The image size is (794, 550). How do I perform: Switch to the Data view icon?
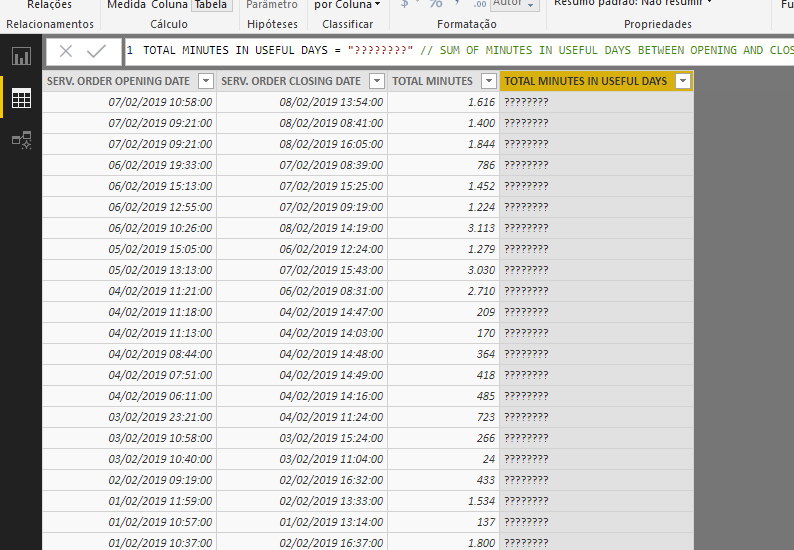point(21,98)
